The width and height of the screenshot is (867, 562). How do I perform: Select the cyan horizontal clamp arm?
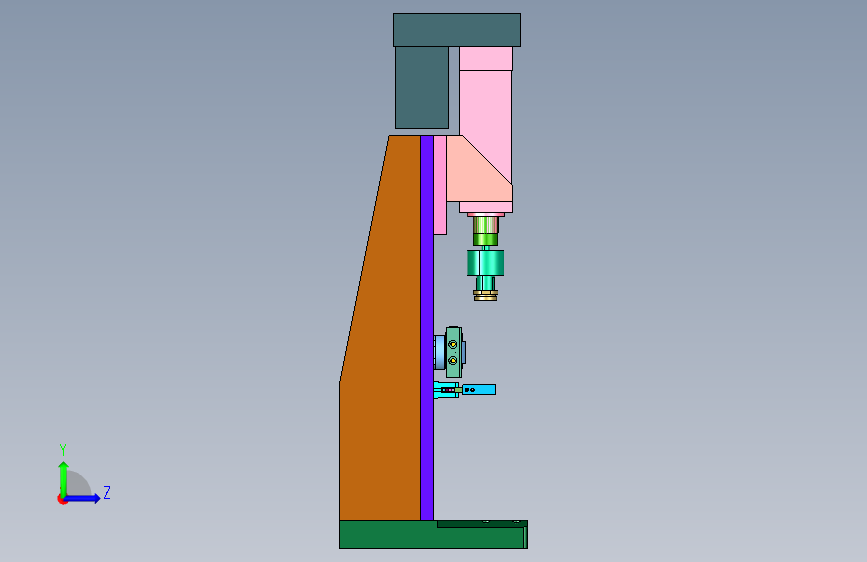click(x=478, y=389)
